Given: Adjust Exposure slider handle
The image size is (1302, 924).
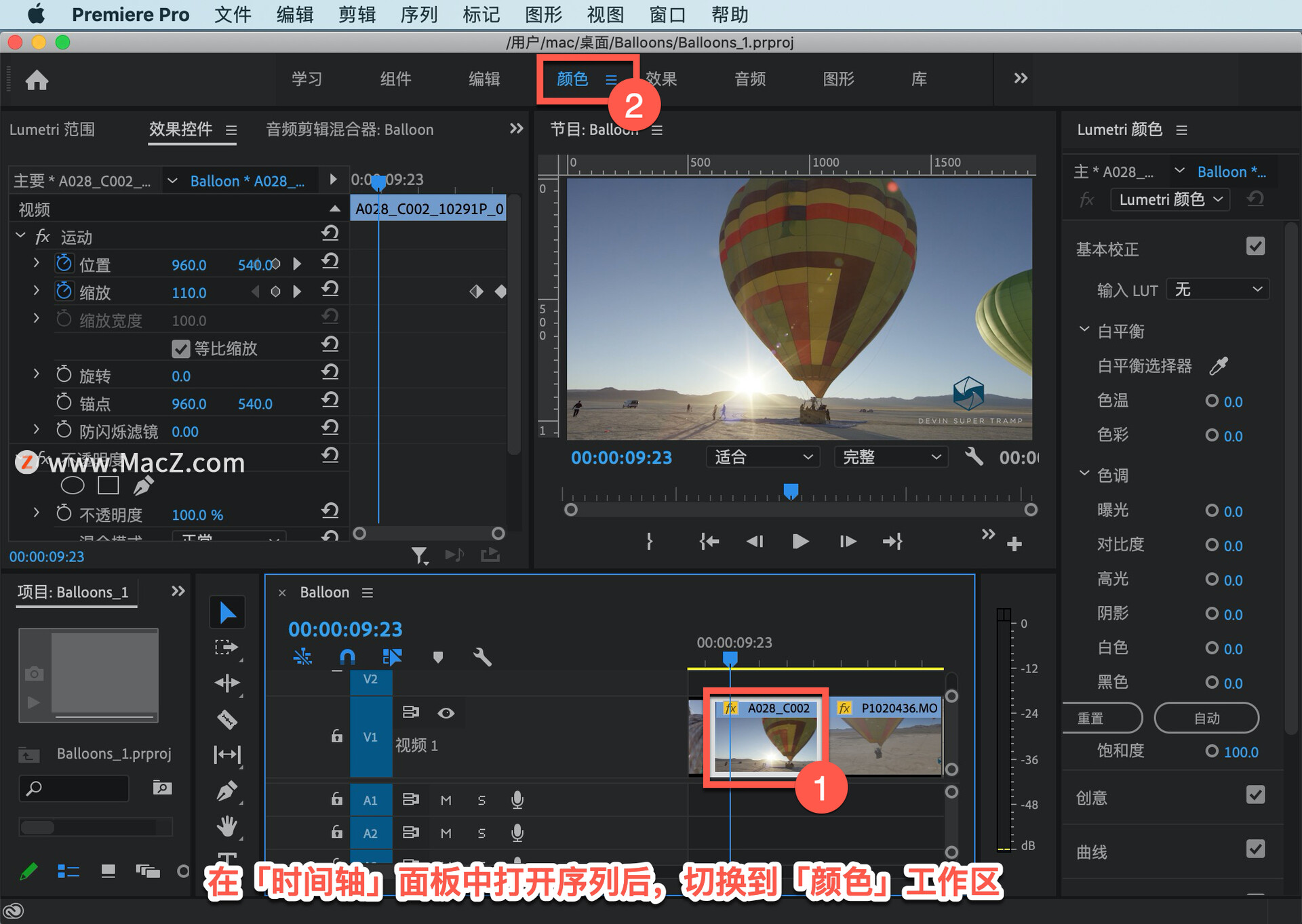Looking at the screenshot, I should click(x=1211, y=510).
